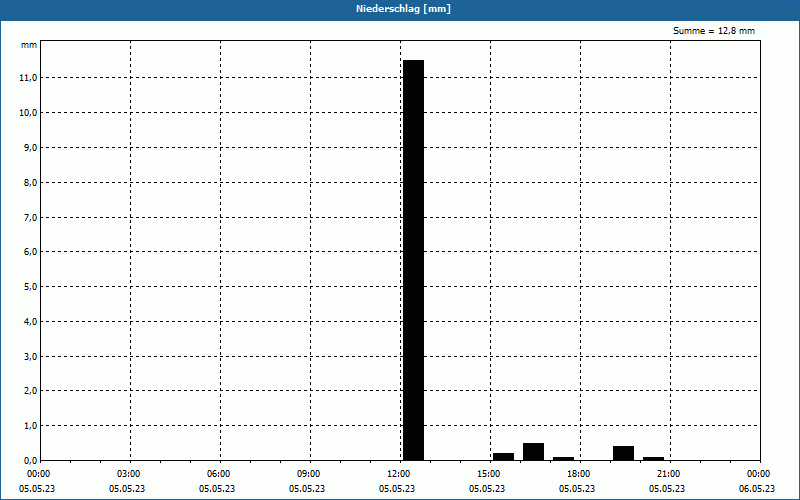Click the 00:00 label at the axis origin
800x500 pixels.
pyautogui.click(x=41, y=474)
